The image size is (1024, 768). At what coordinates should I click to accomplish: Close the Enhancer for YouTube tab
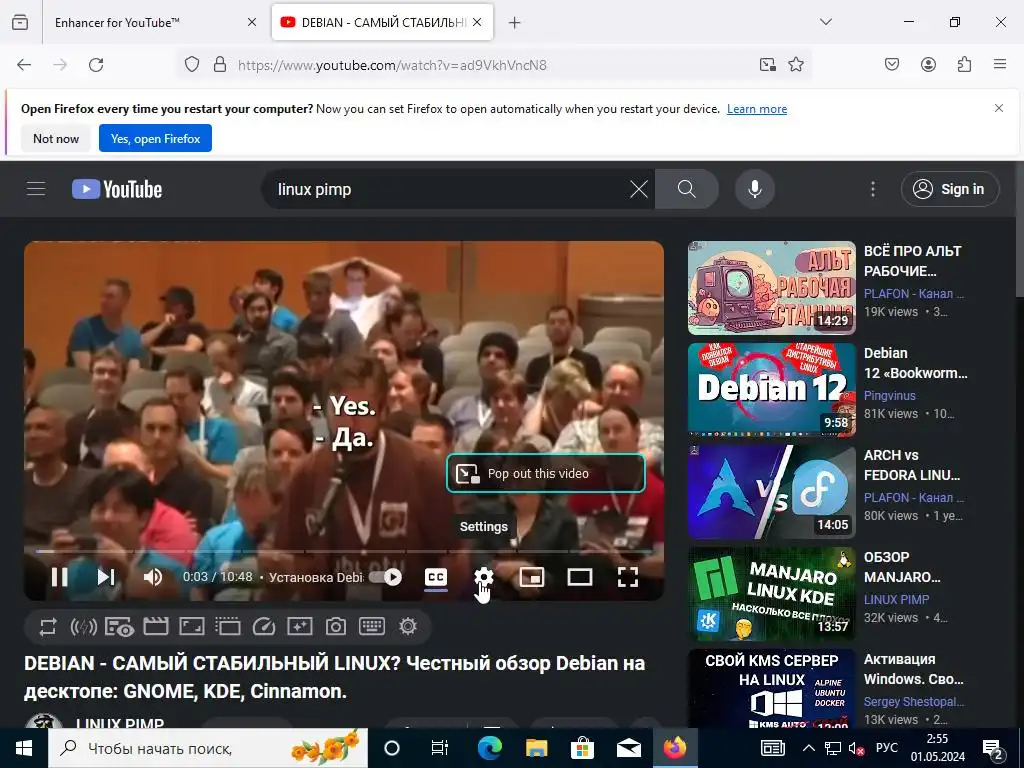click(x=252, y=23)
